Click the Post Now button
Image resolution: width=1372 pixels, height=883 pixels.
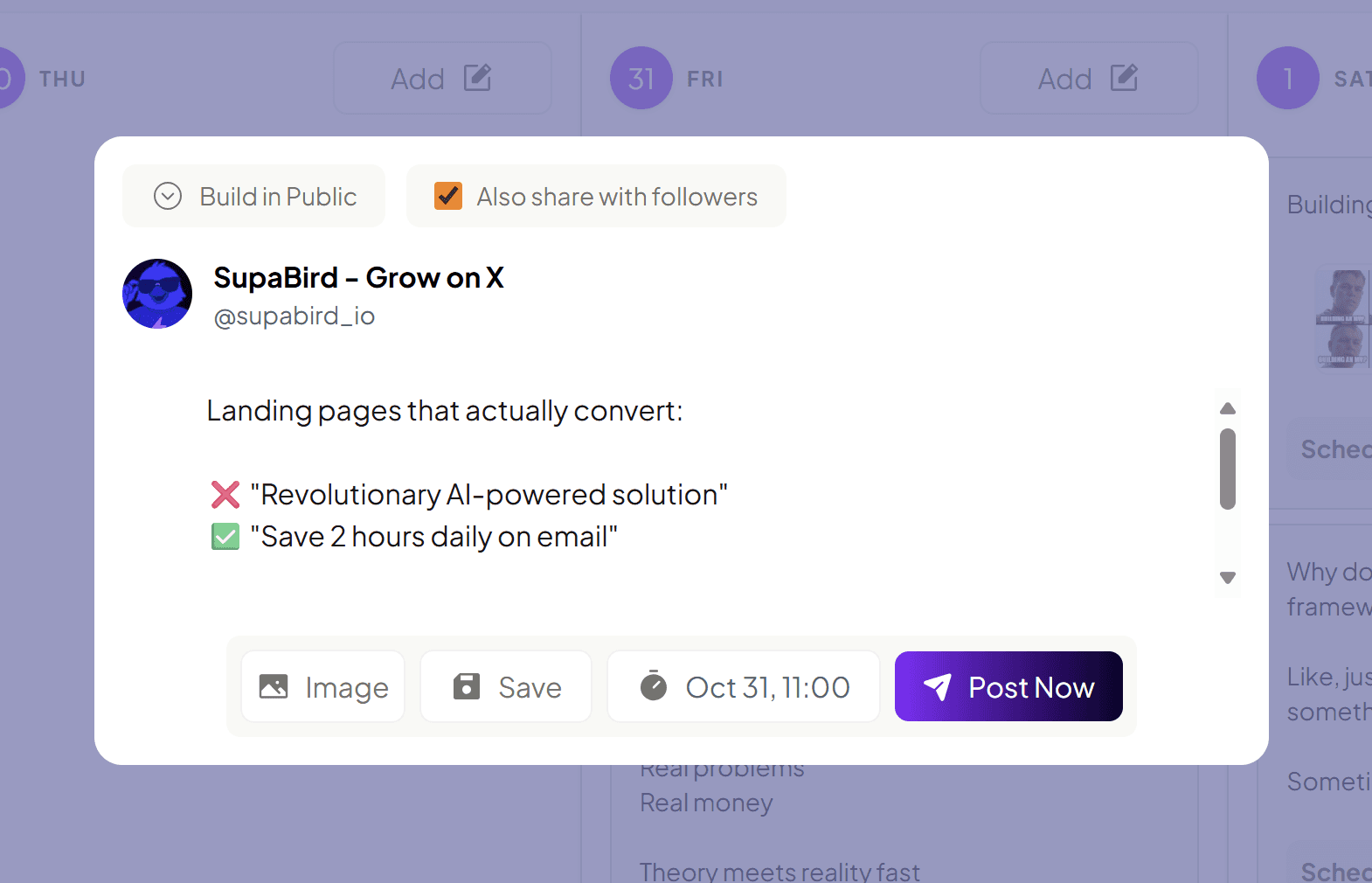click(x=1008, y=686)
